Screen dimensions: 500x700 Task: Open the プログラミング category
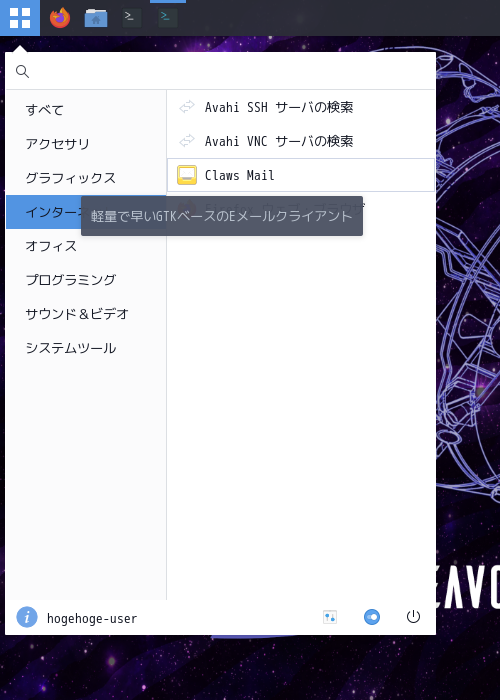click(86, 280)
